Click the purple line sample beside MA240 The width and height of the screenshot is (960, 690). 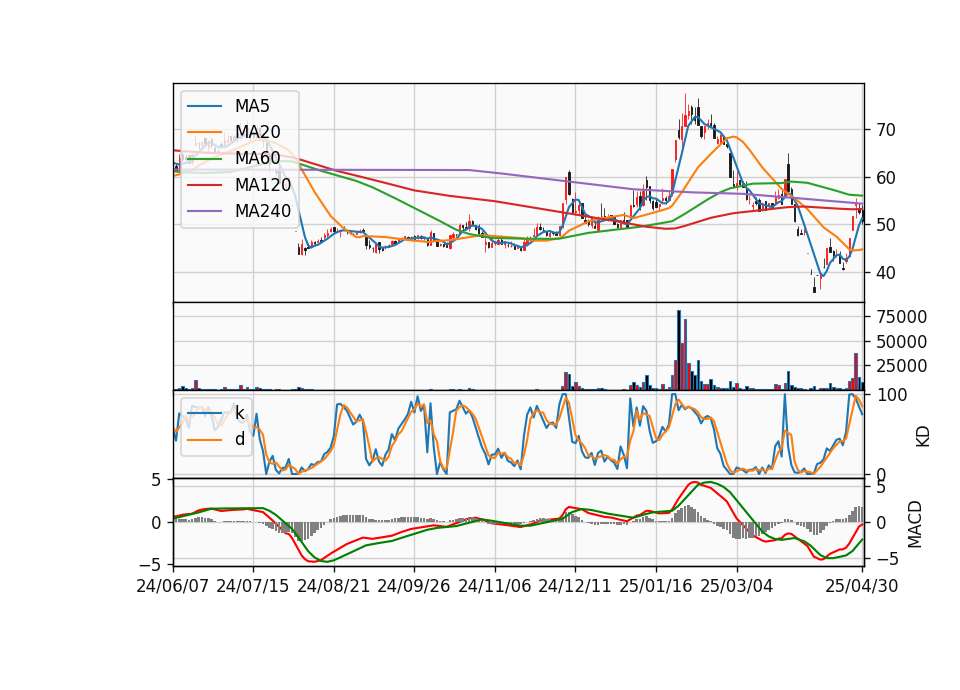coord(204,211)
